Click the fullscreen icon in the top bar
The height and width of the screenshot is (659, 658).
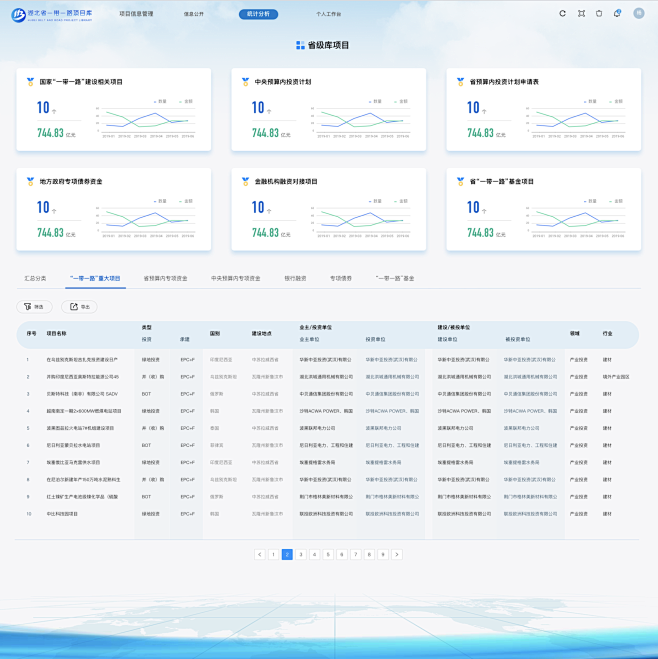coord(581,13)
